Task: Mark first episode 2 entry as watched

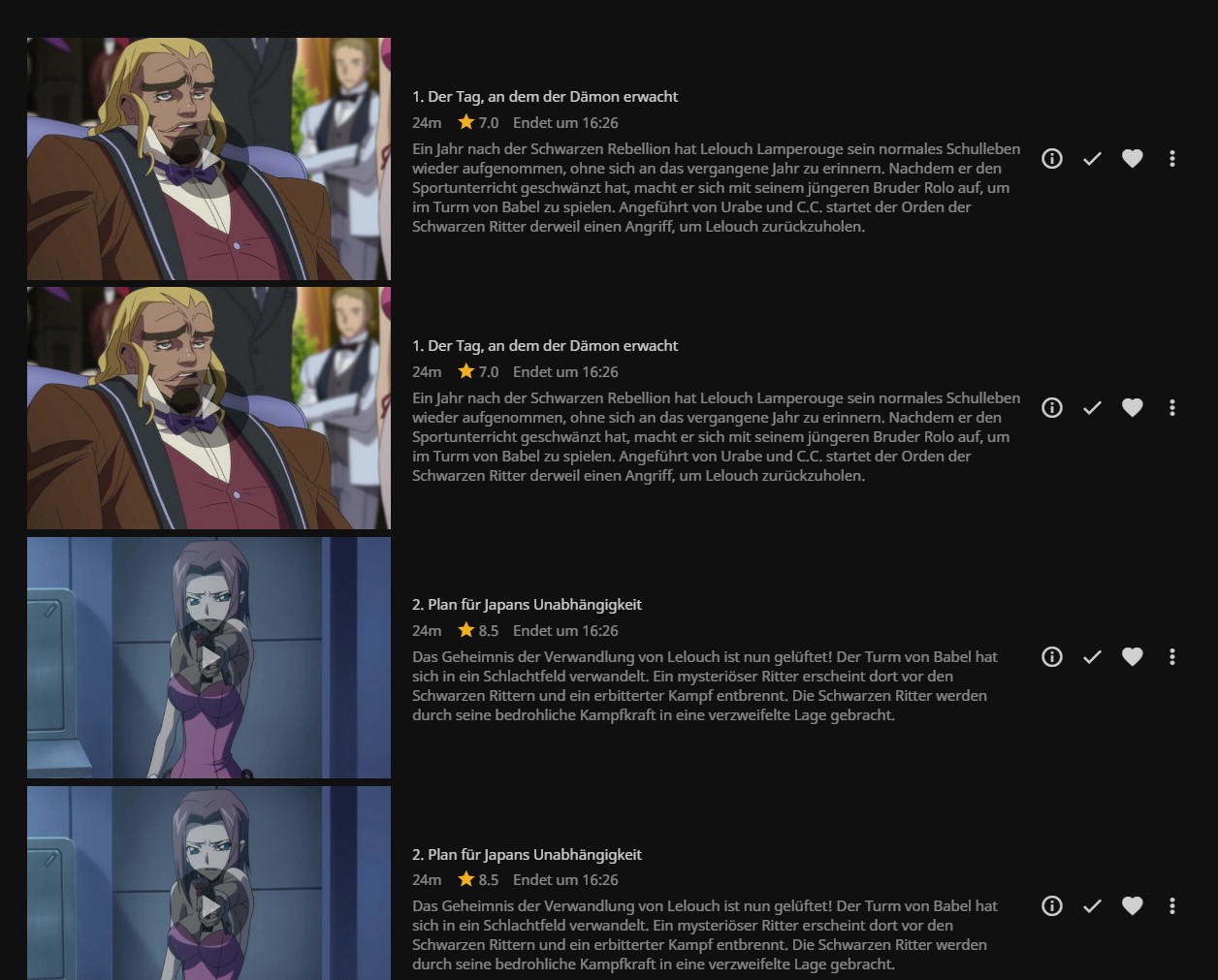Action: pyautogui.click(x=1092, y=656)
